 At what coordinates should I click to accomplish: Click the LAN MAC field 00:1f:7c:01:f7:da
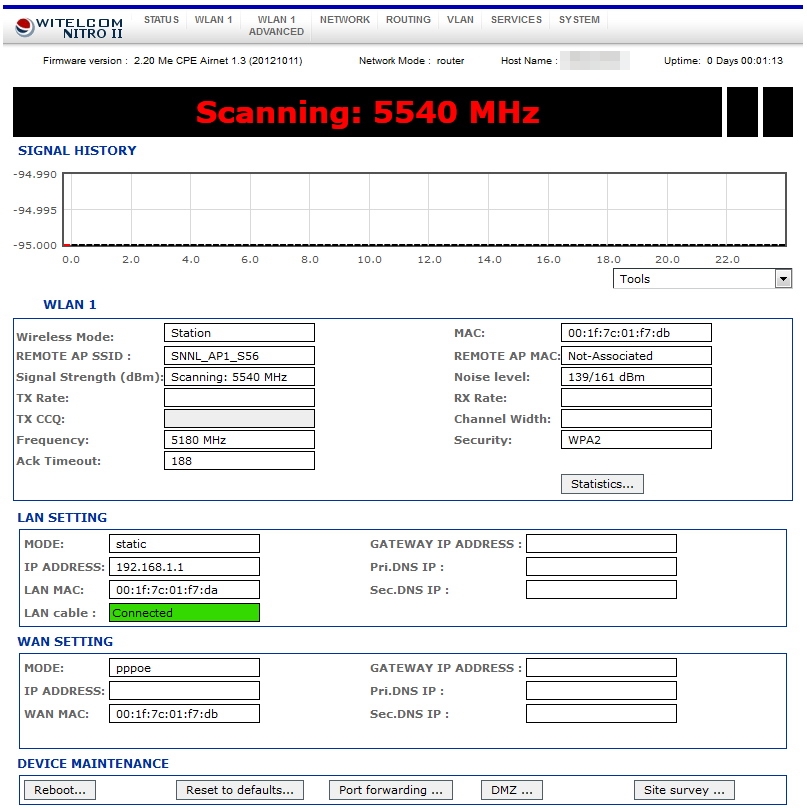click(184, 590)
